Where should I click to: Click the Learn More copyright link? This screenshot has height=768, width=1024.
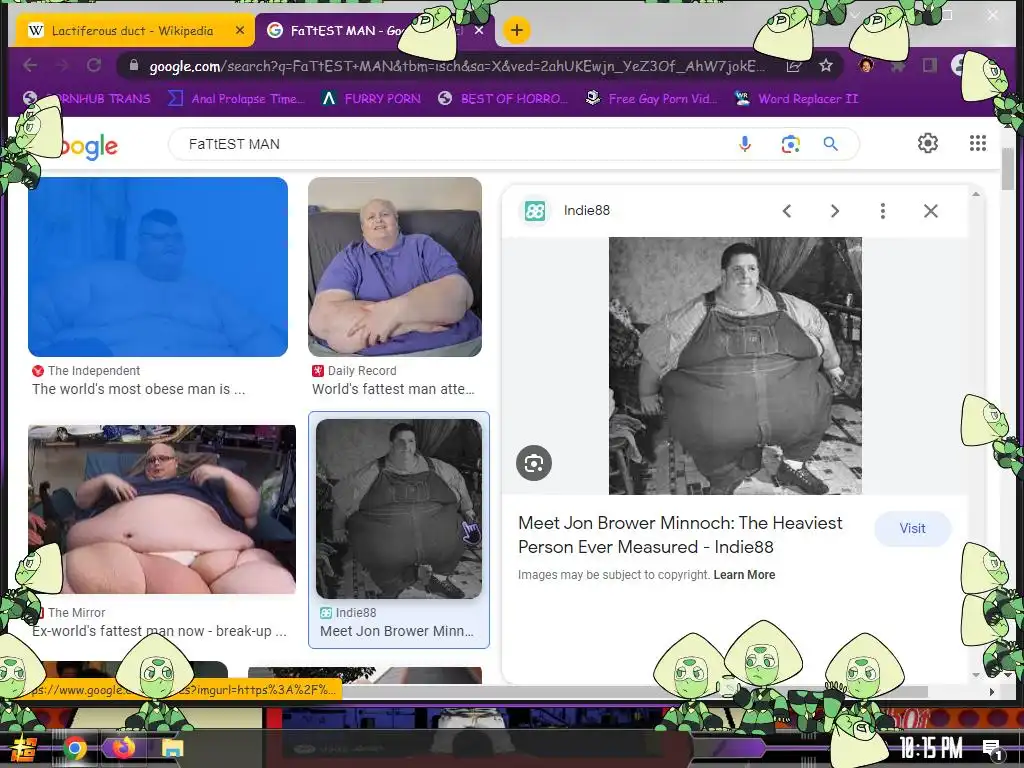tap(744, 575)
